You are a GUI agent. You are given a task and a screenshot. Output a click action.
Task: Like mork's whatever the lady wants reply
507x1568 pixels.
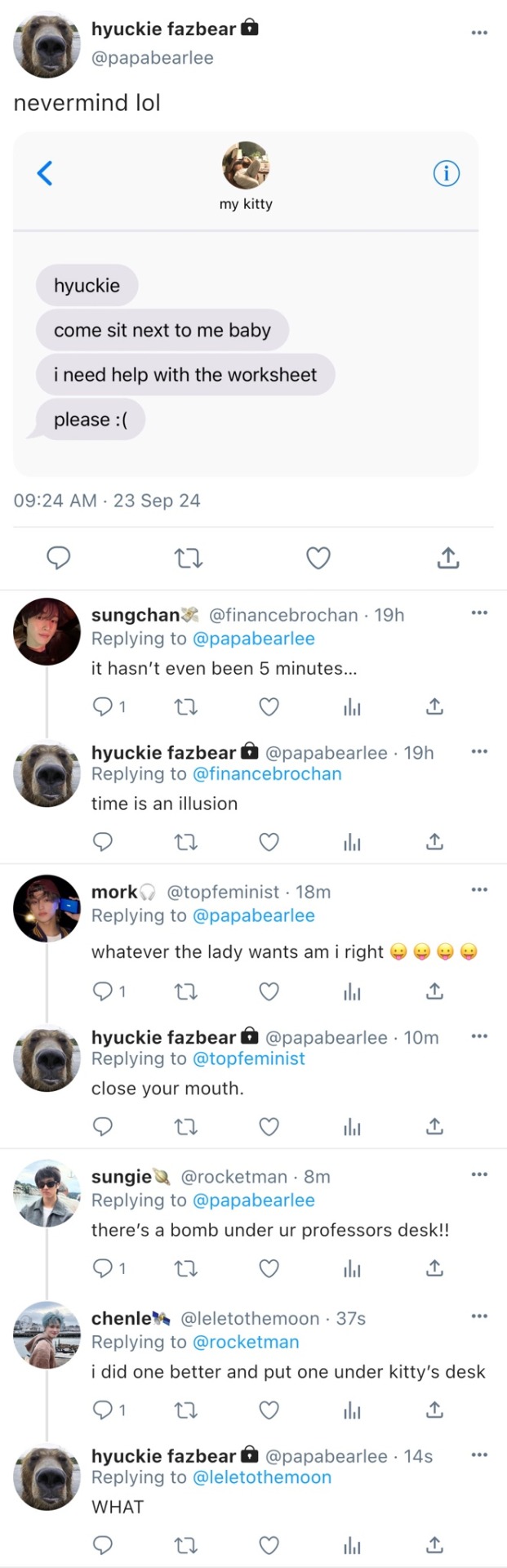(269, 991)
